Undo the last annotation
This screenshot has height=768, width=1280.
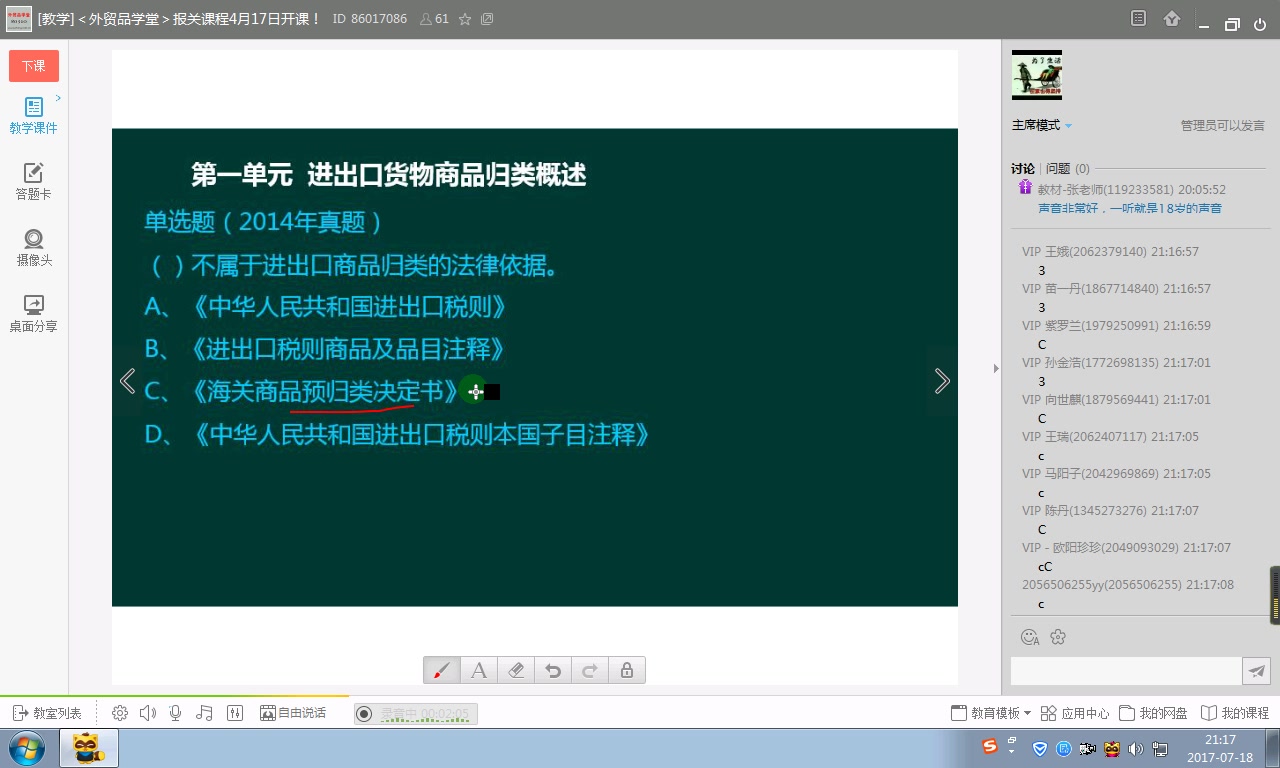click(553, 670)
